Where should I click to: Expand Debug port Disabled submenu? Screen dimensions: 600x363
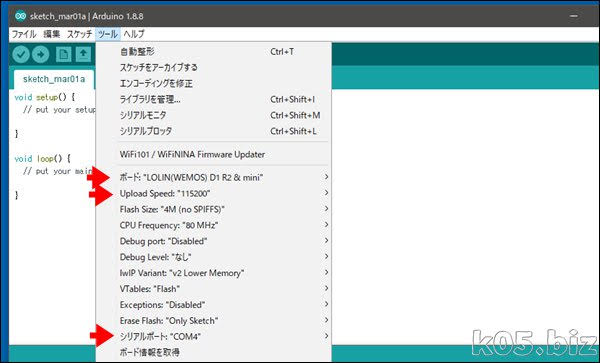pos(214,241)
